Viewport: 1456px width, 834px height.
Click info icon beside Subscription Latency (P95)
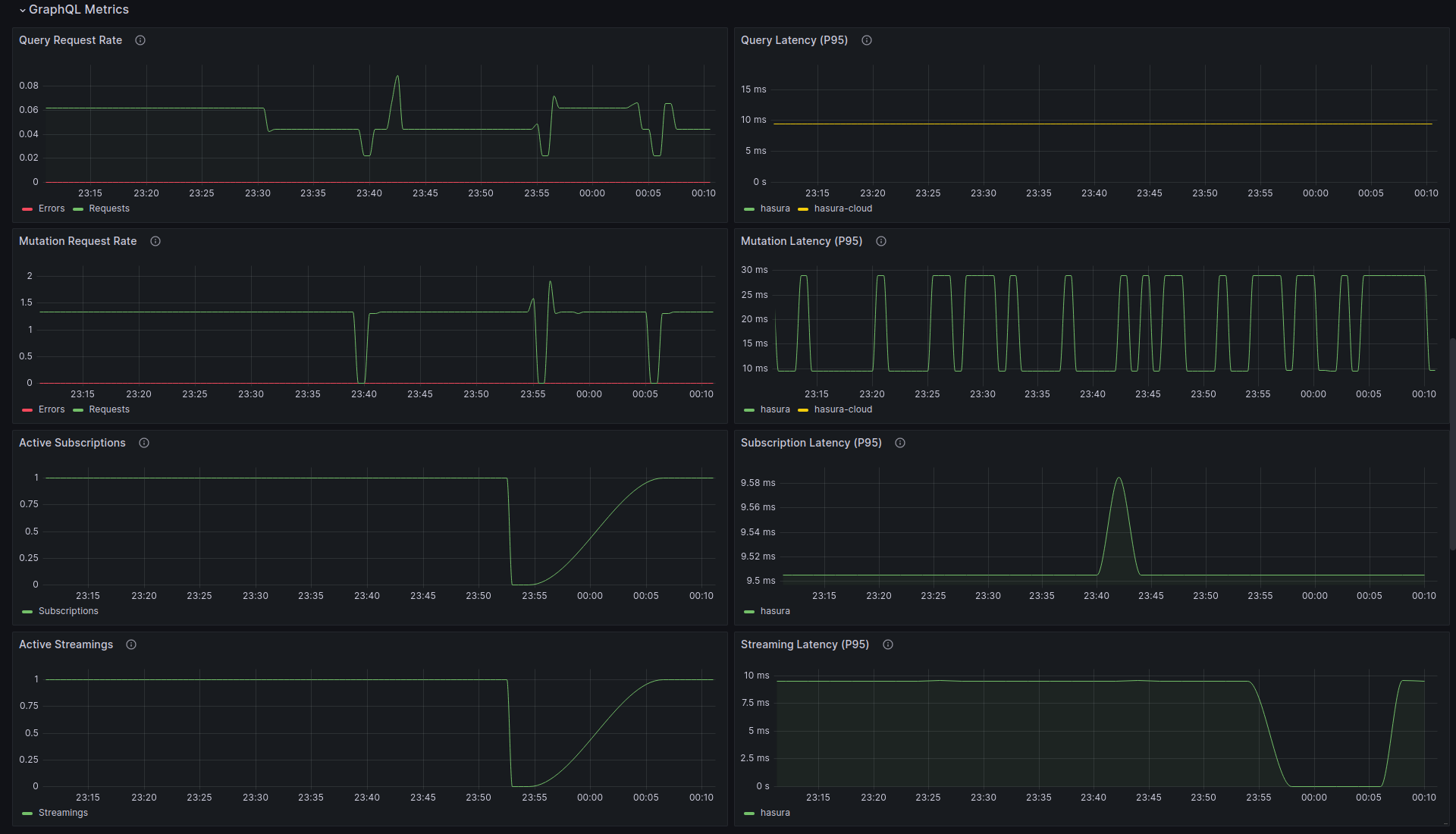[900, 443]
